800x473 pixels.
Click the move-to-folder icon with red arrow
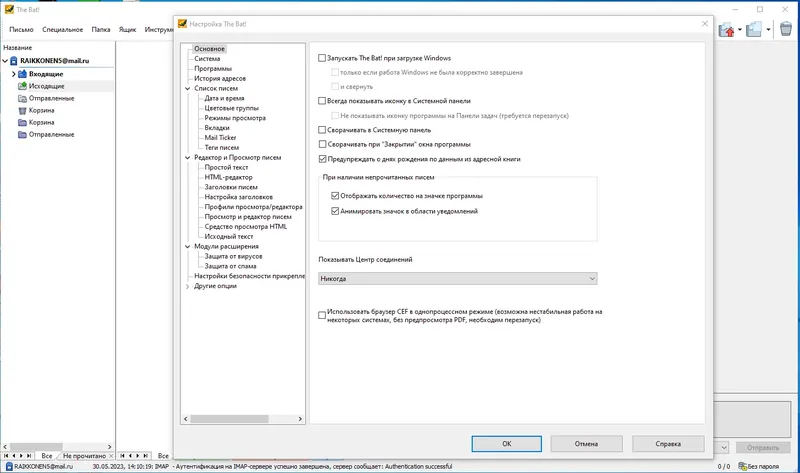click(727, 30)
